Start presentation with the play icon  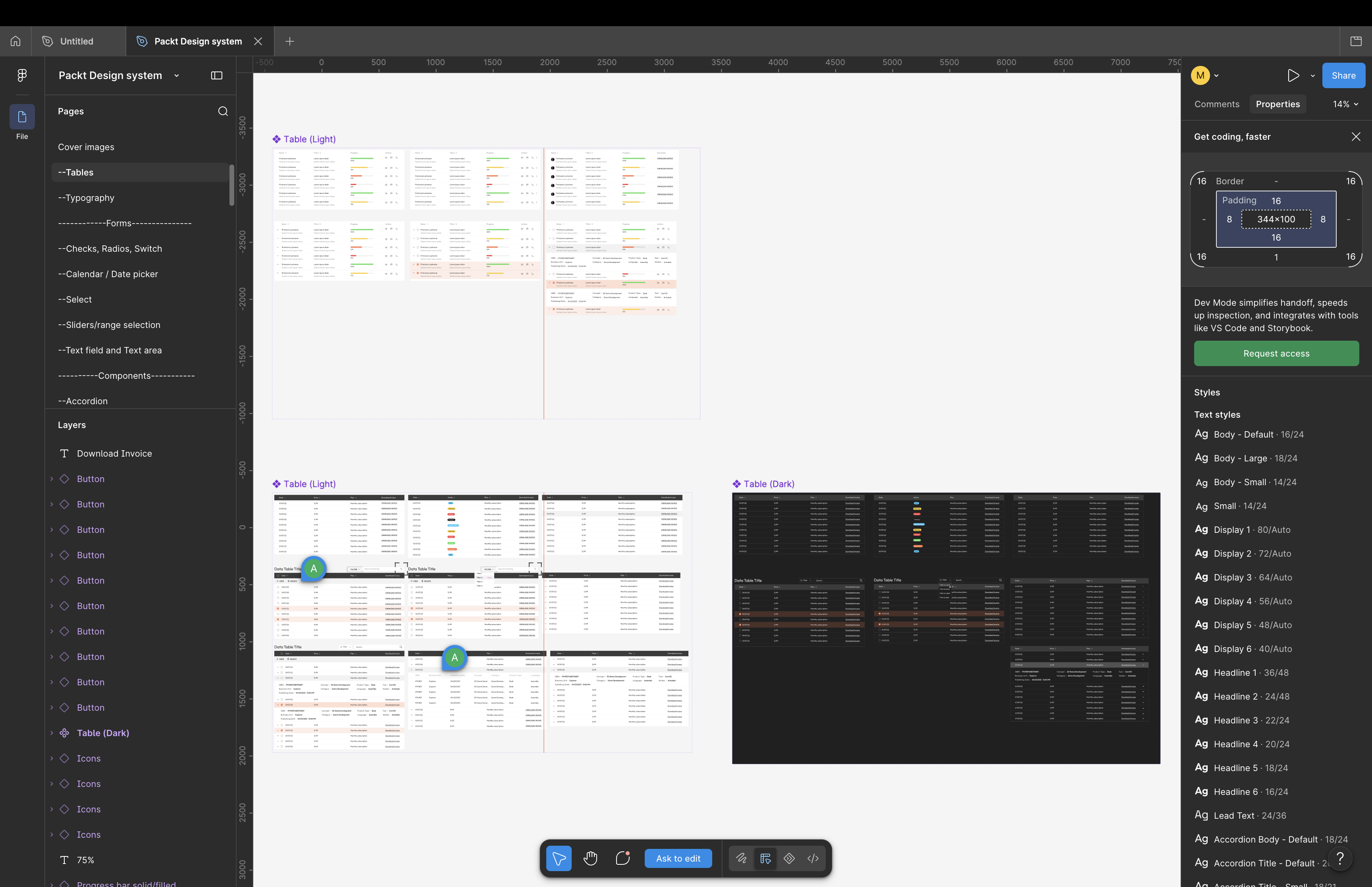pos(1293,75)
